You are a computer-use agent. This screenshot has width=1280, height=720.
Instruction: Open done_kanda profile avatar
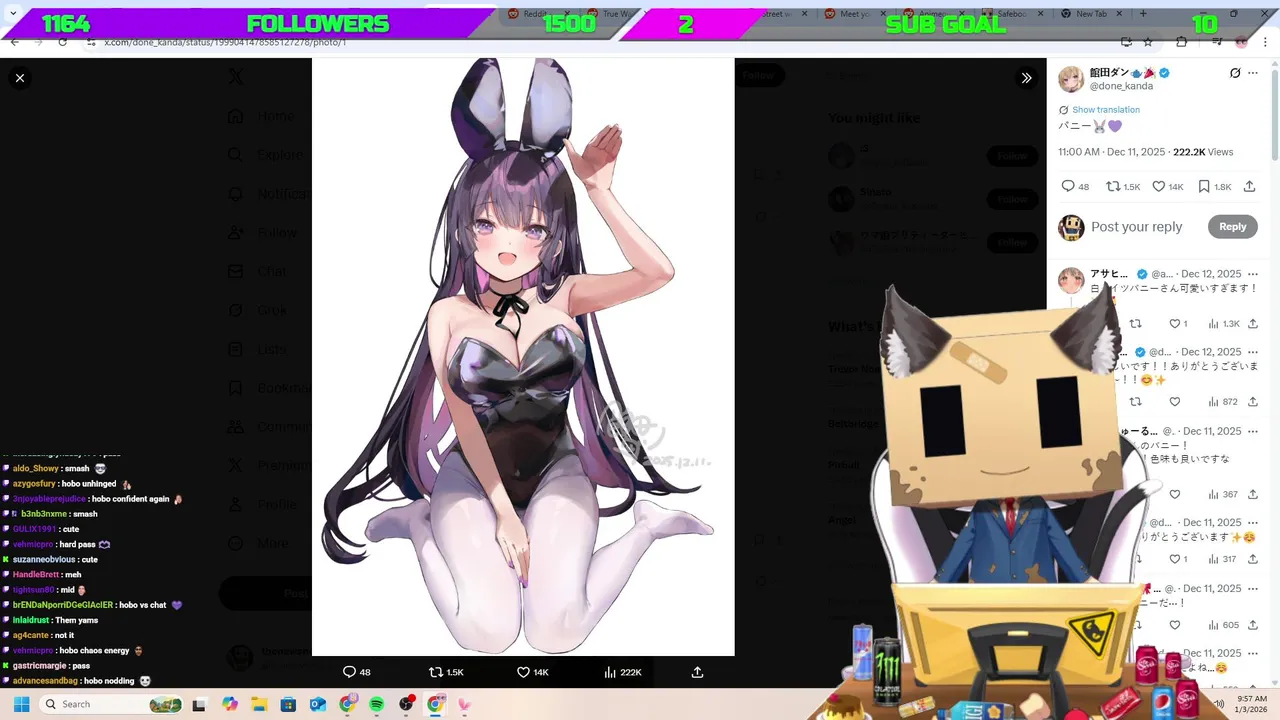1071,79
